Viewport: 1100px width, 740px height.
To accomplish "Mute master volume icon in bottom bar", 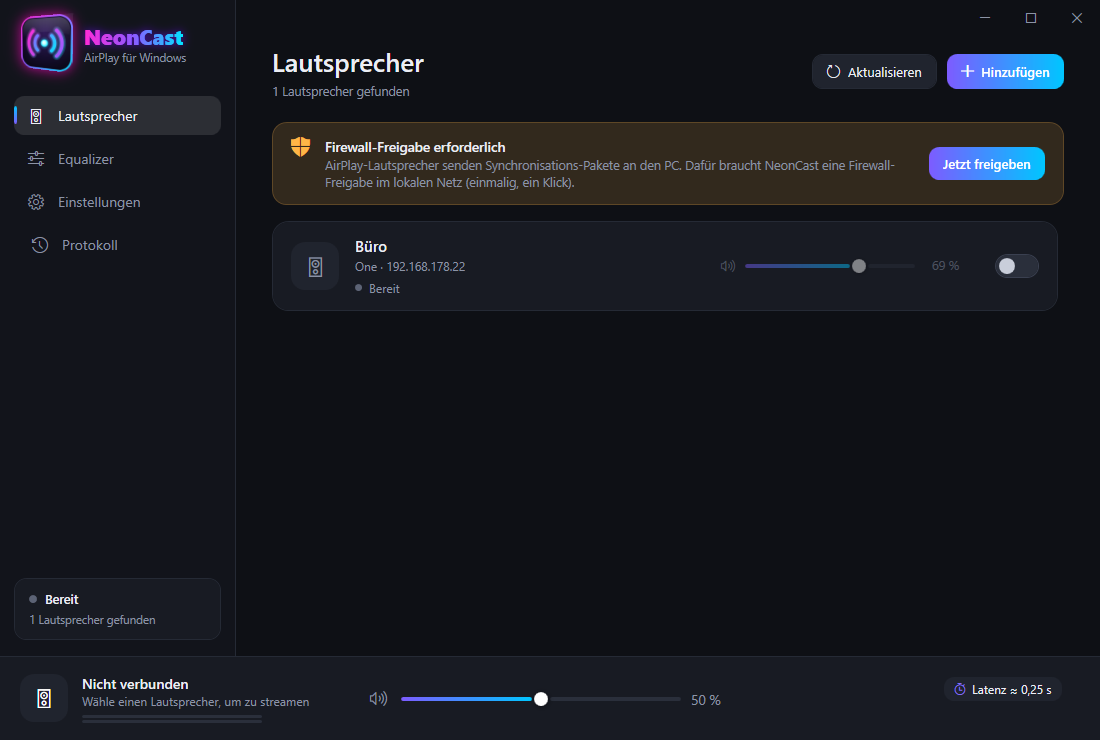I will 378,699.
